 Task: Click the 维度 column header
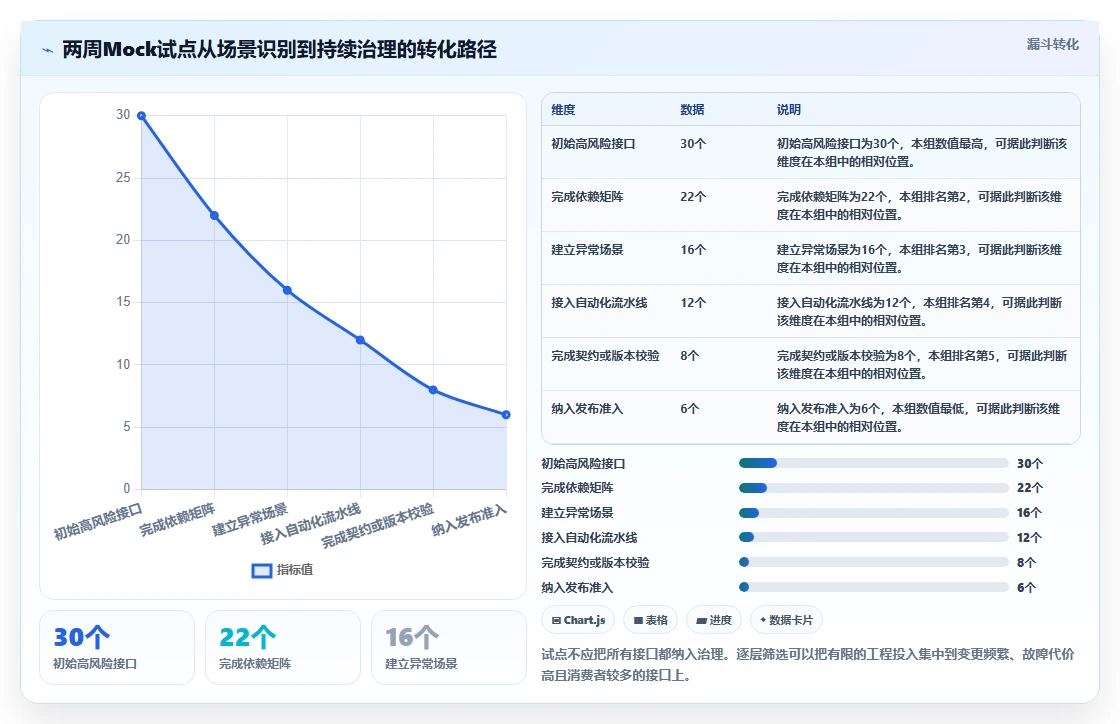pos(563,110)
